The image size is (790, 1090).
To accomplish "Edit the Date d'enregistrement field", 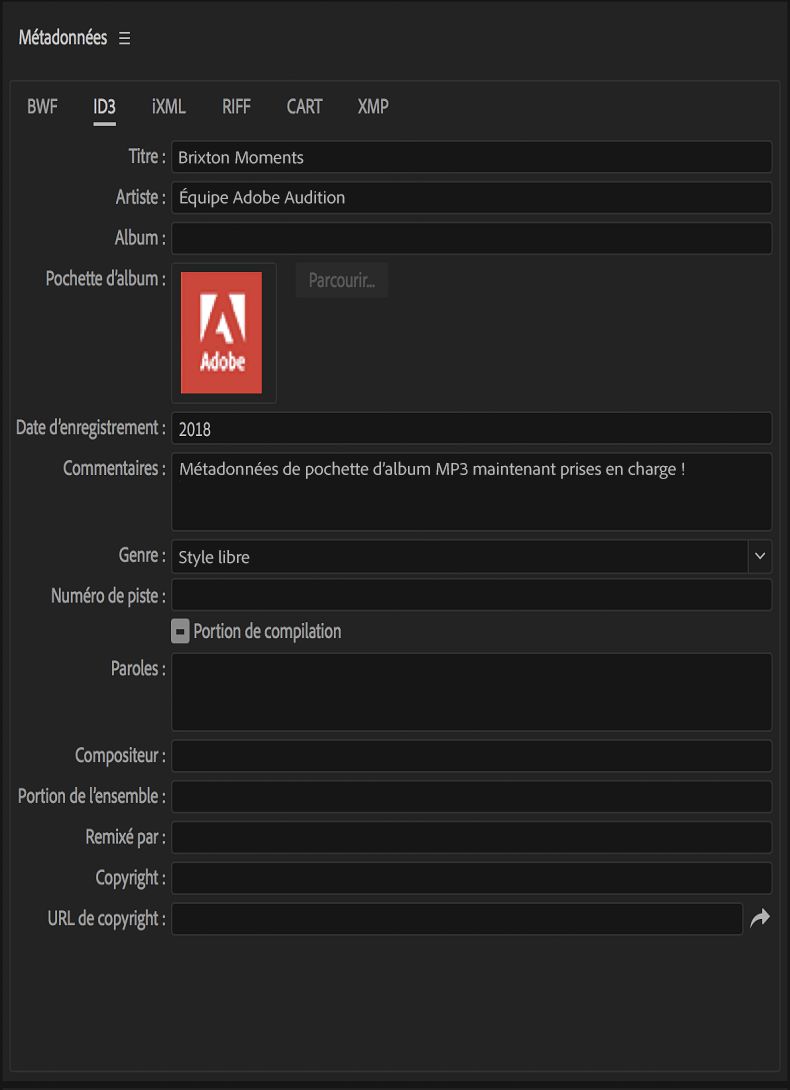I will 471,429.
